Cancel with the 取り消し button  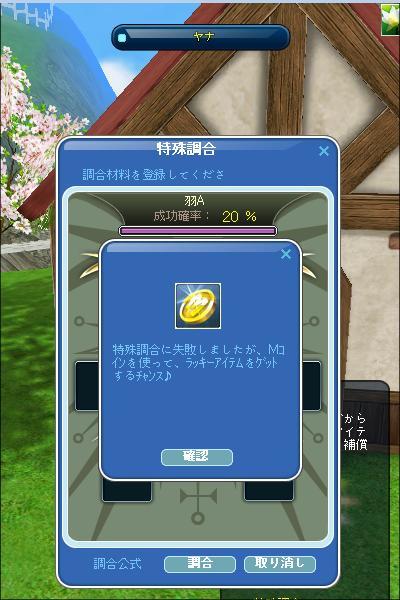point(280,564)
